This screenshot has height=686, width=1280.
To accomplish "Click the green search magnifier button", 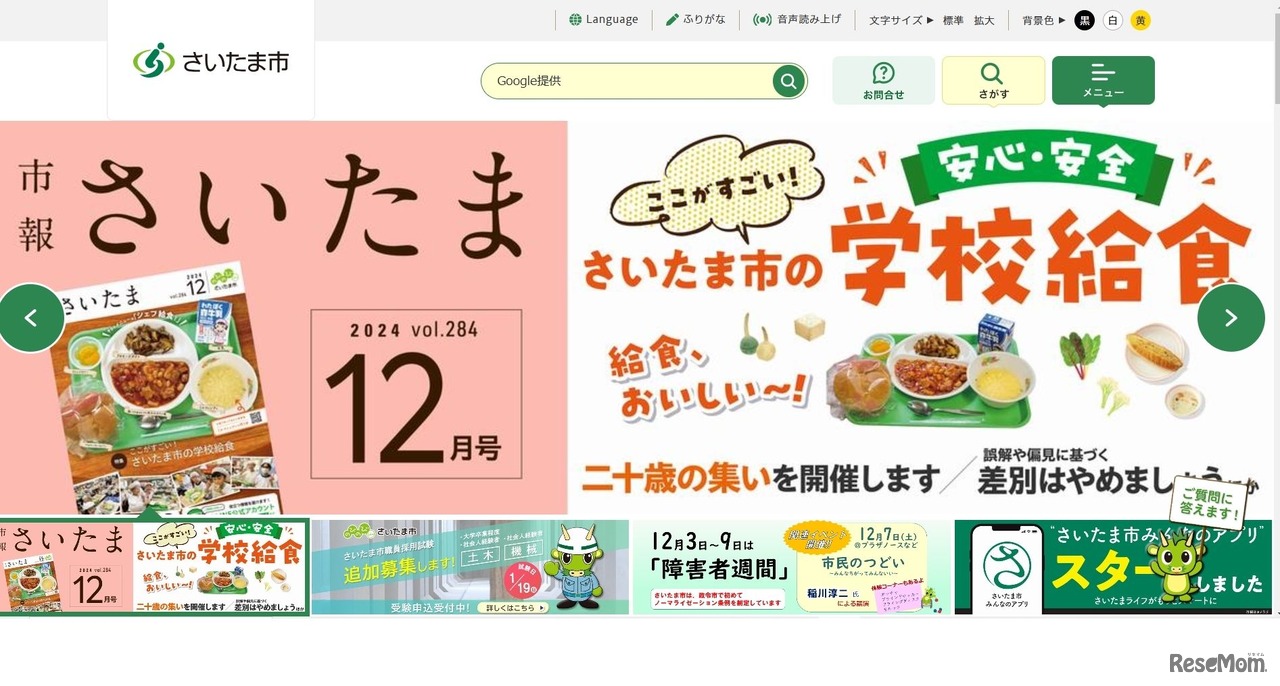I will coord(788,81).
